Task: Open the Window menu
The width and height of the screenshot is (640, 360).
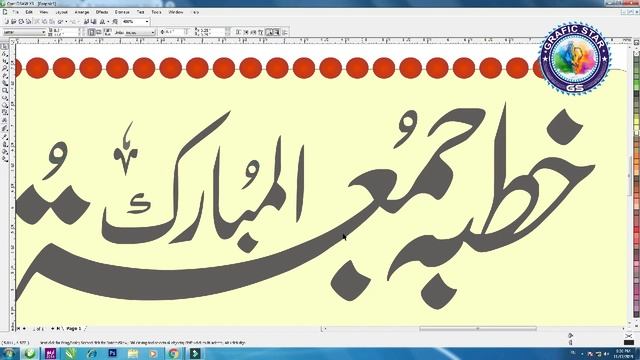Action: coord(176,12)
